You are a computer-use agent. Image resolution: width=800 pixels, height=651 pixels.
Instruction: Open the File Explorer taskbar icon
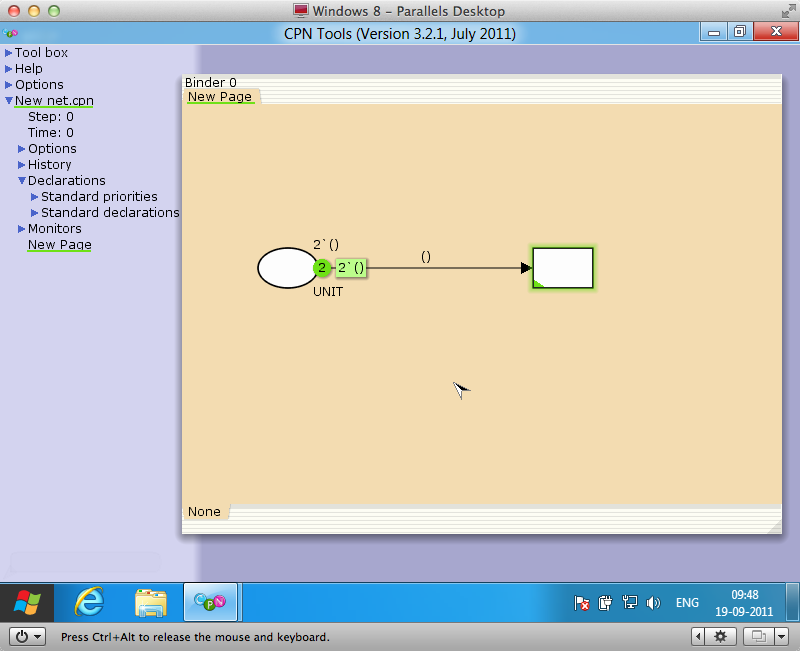click(151, 603)
